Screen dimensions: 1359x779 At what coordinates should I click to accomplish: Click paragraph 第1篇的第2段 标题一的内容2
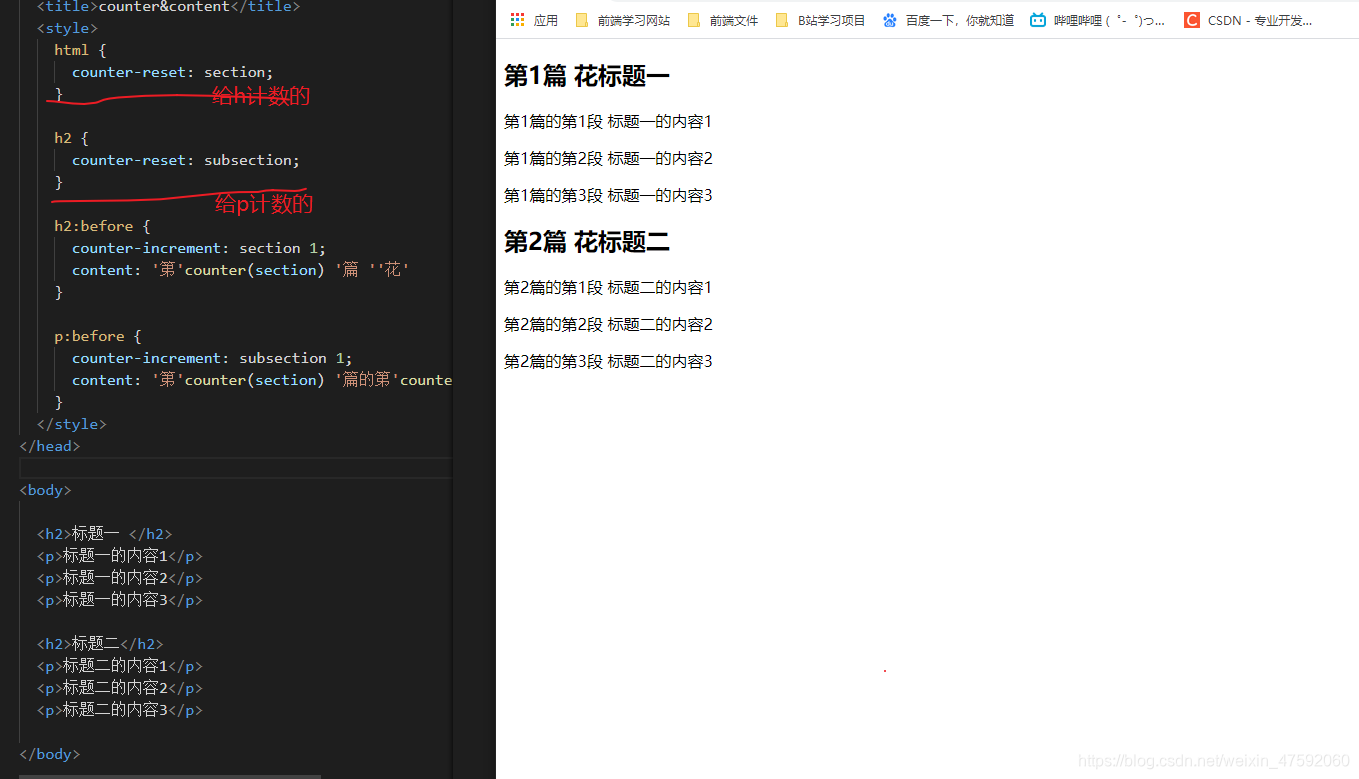click(608, 159)
